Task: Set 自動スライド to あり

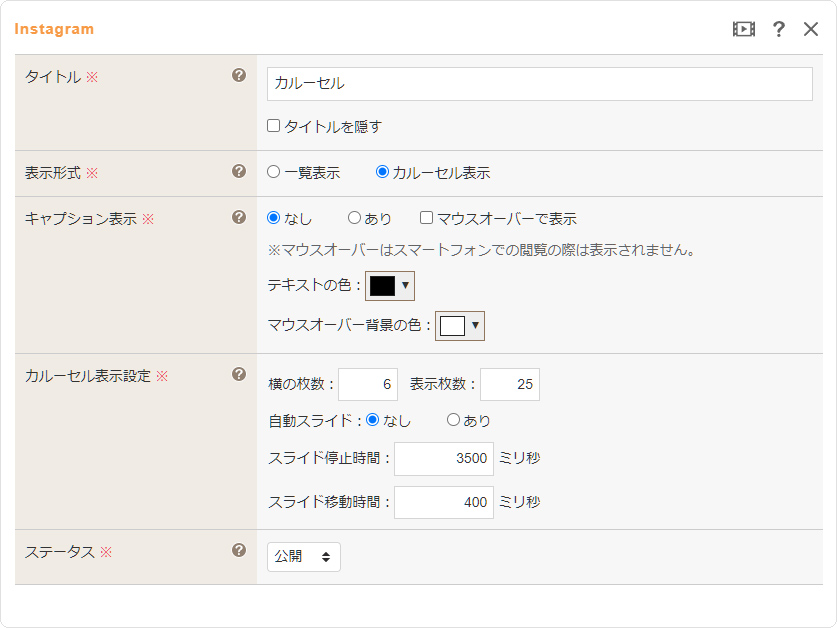Action: 453,420
